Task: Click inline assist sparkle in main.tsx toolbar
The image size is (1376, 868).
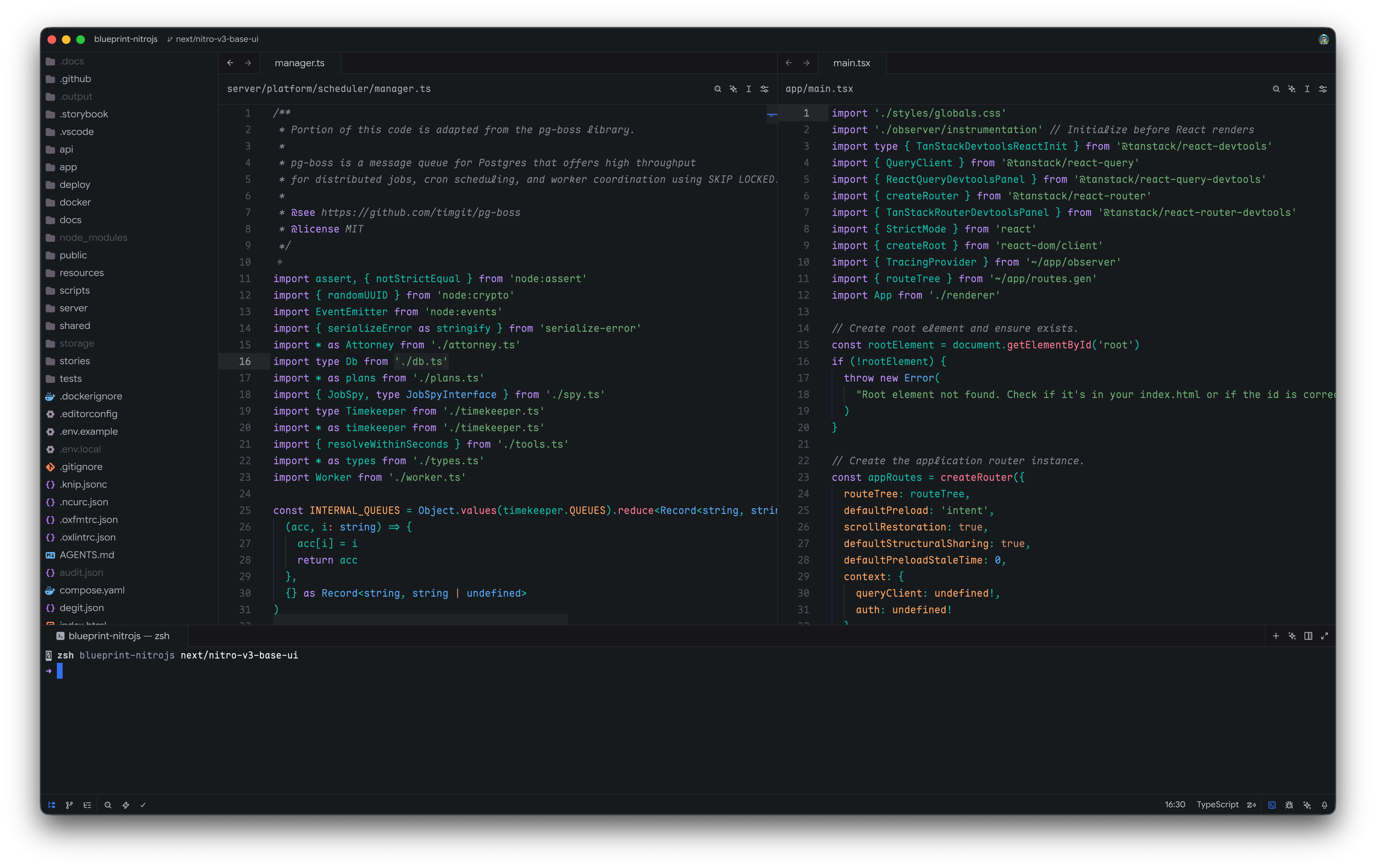Action: click(x=1291, y=89)
